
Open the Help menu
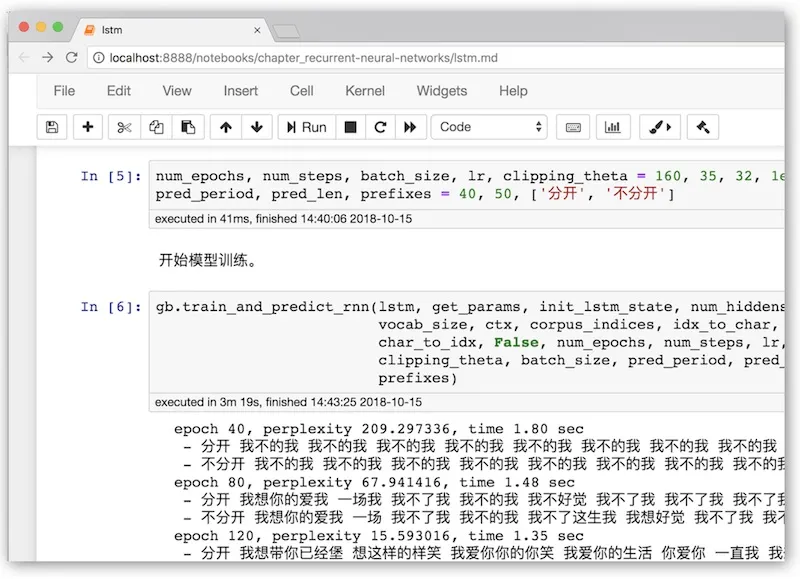[x=513, y=91]
